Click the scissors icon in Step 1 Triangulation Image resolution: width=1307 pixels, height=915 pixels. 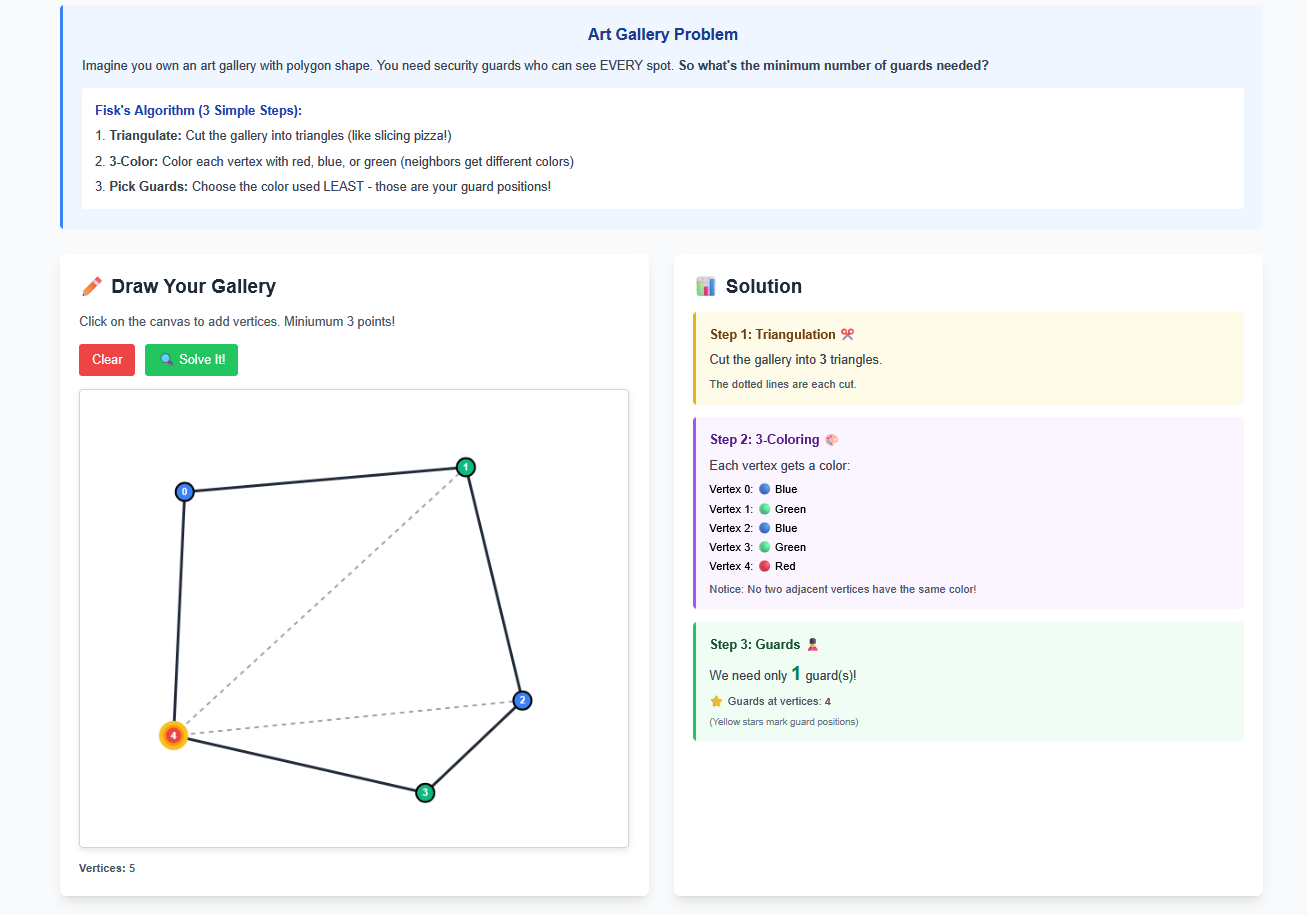click(x=848, y=335)
